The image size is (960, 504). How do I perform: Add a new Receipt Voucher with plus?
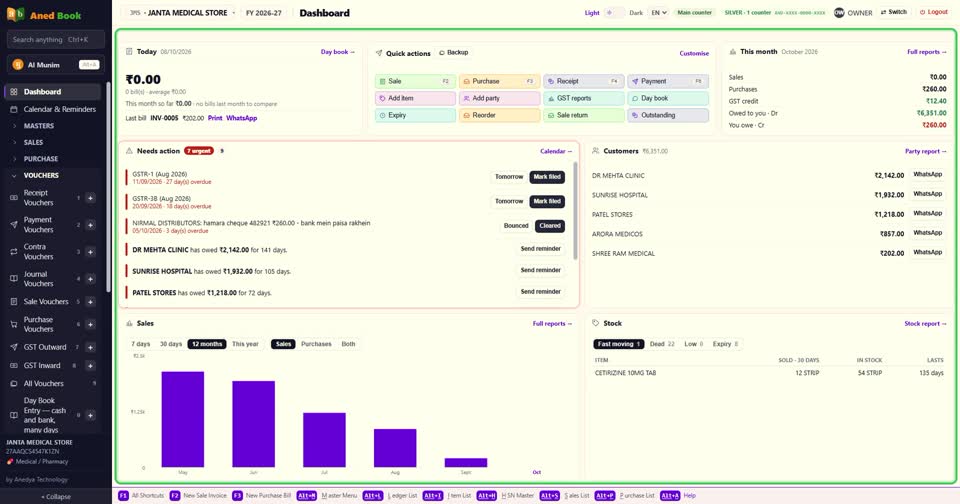pyautogui.click(x=90, y=198)
